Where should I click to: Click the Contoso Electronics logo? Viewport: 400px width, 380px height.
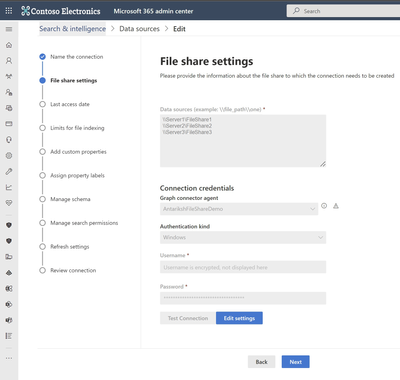[x=61, y=11]
